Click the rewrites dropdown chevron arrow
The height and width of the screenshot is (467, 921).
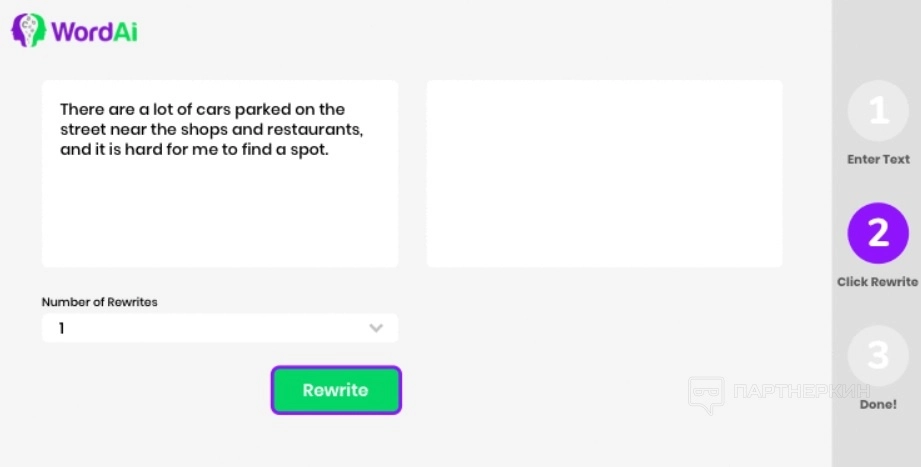(376, 328)
